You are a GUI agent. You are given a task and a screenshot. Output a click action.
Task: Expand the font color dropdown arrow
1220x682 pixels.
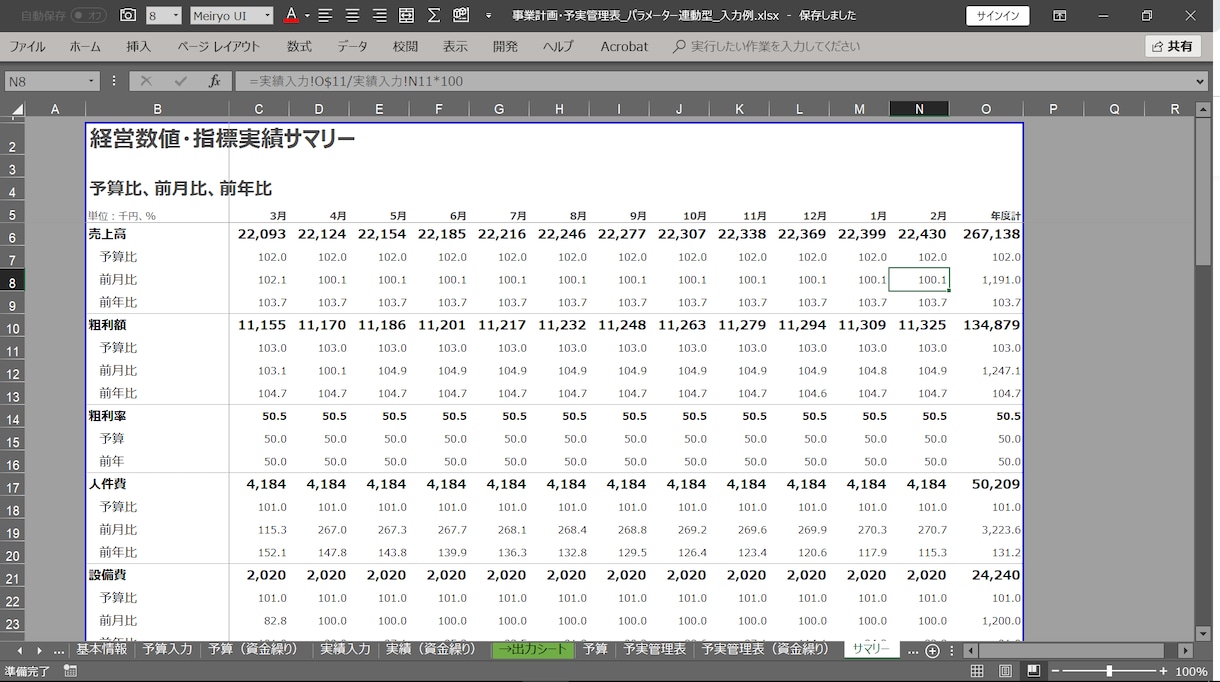click(307, 16)
